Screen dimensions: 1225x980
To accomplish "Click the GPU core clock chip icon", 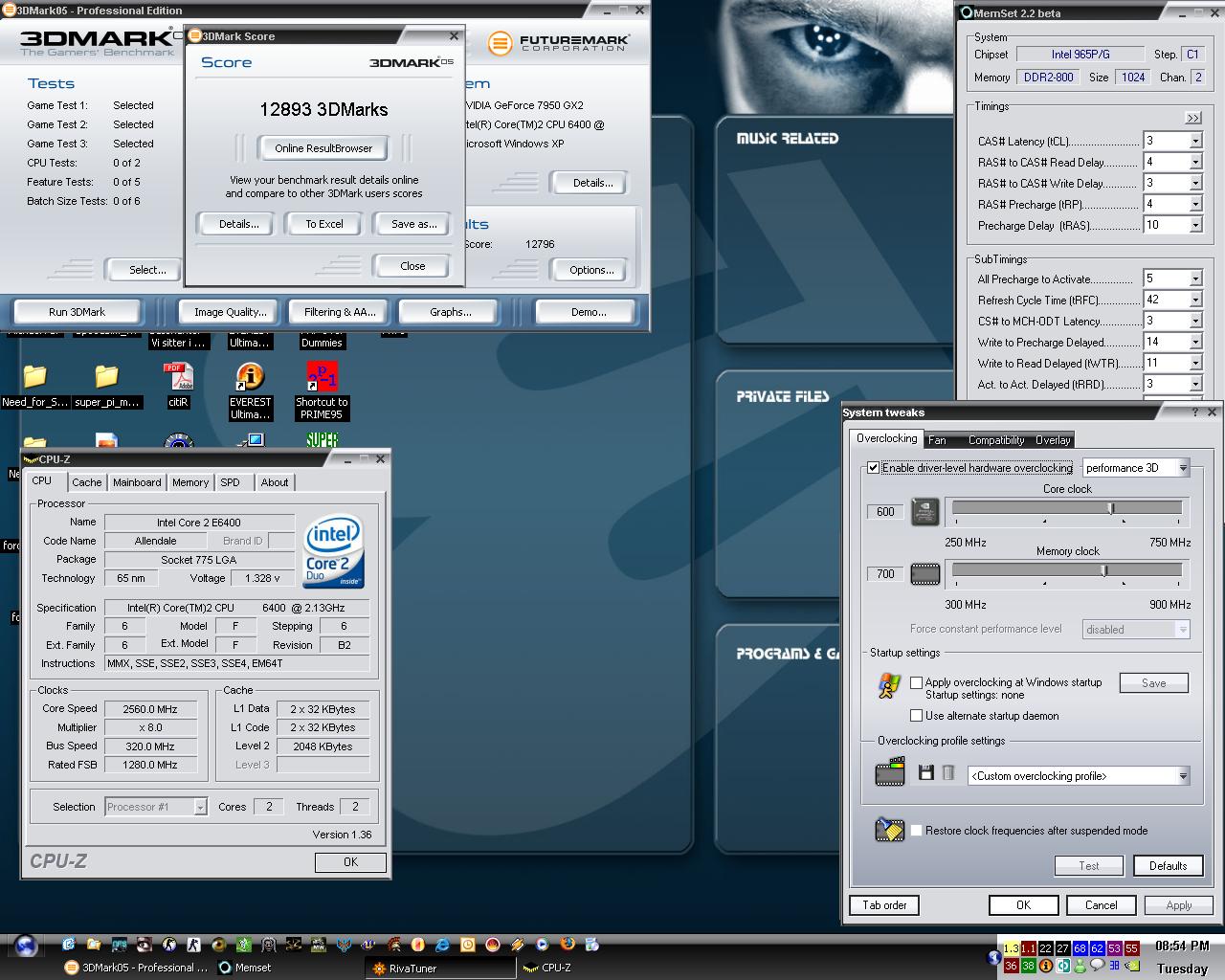I will 924,512.
